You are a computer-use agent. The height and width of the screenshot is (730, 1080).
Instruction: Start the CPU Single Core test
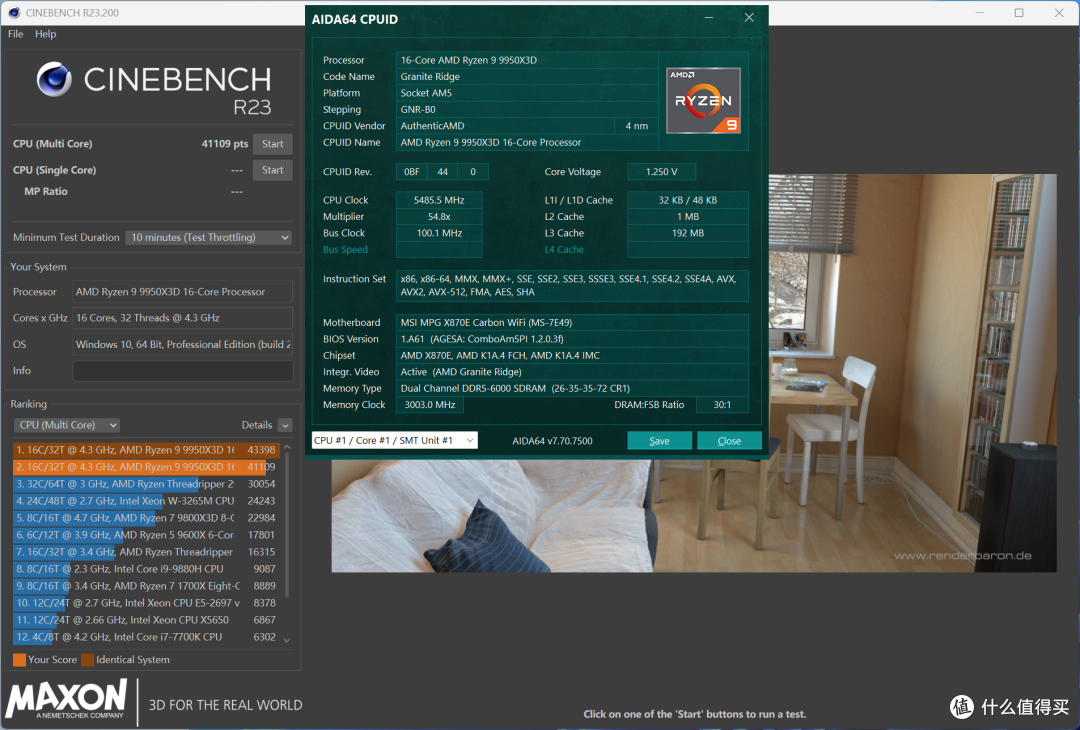273,170
